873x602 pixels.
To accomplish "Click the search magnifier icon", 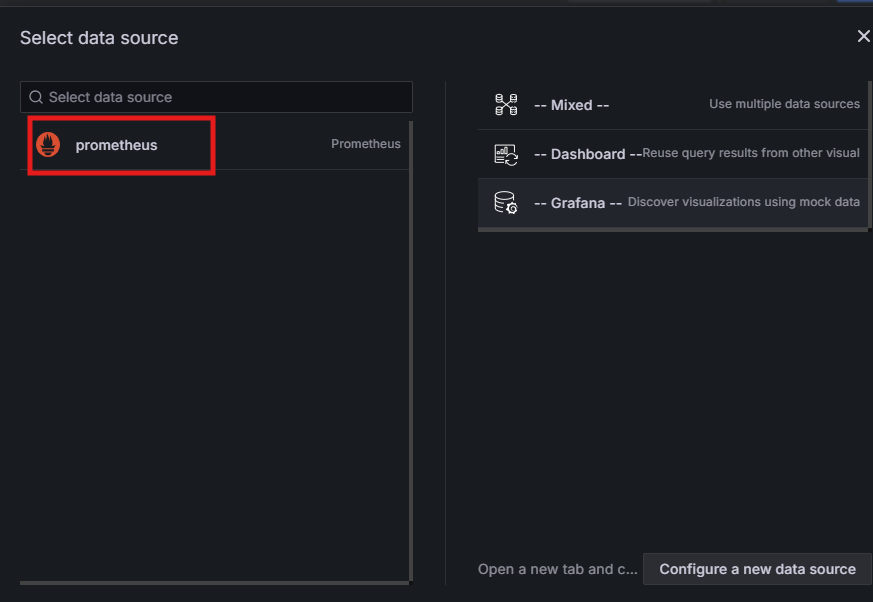I will pyautogui.click(x=36, y=97).
